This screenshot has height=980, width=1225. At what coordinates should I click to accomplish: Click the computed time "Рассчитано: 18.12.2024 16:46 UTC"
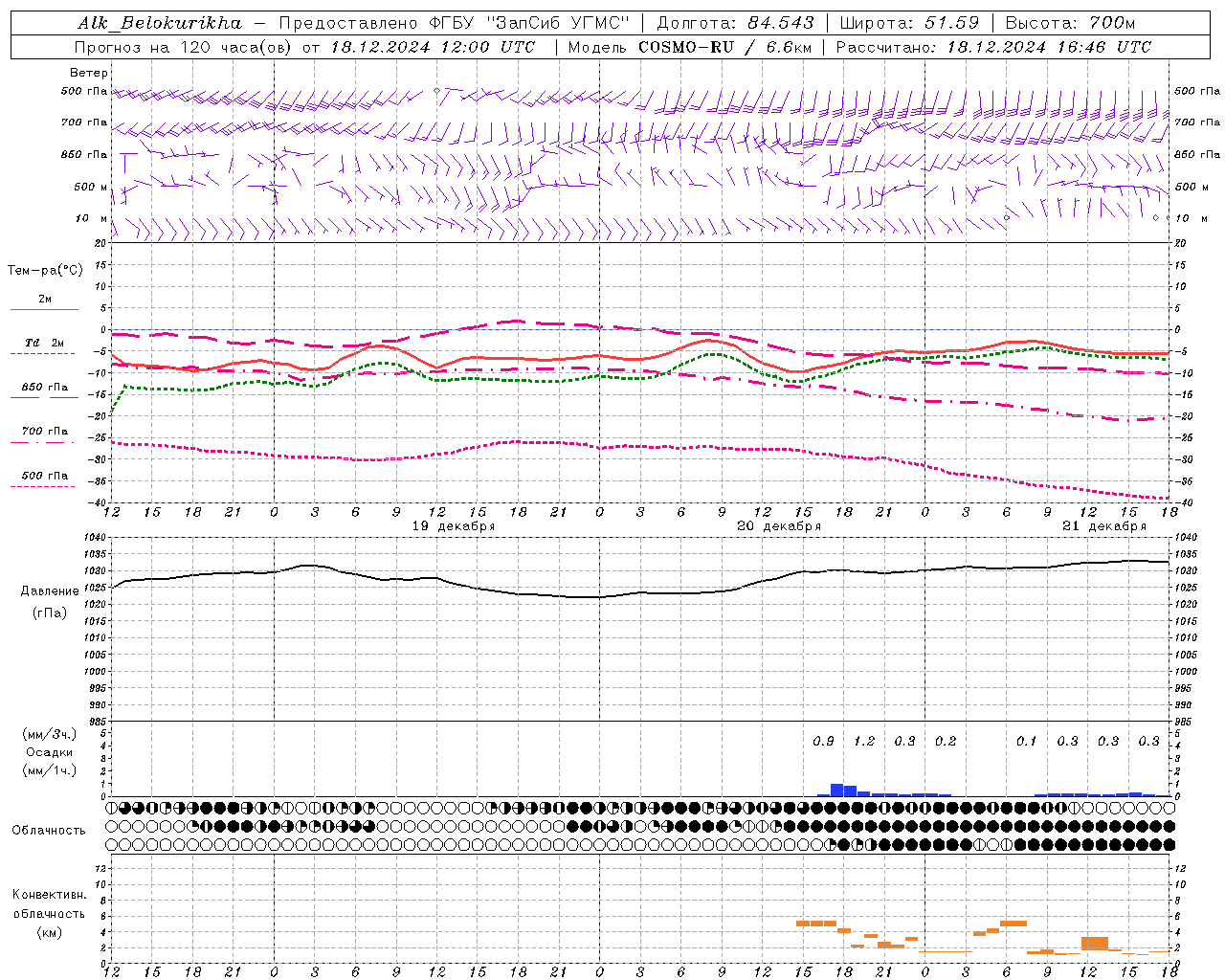pos(994,47)
